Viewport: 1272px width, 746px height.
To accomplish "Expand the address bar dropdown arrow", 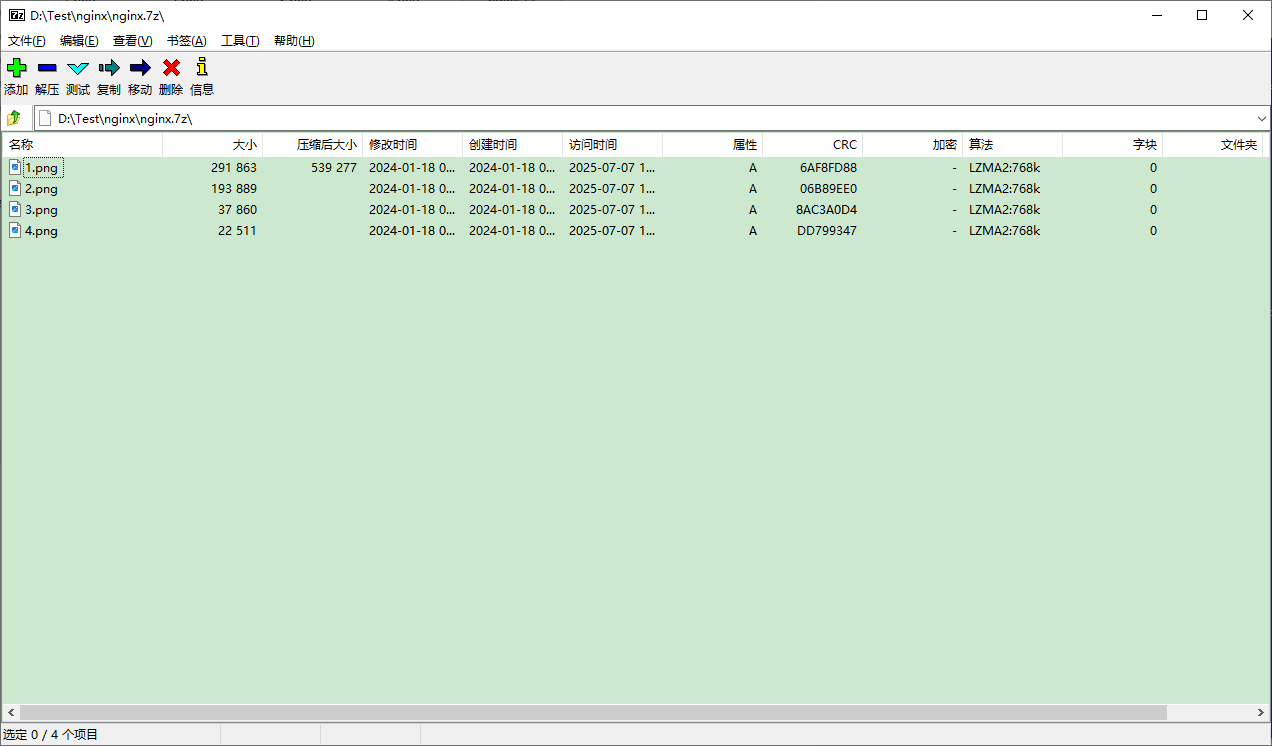I will 1261,118.
